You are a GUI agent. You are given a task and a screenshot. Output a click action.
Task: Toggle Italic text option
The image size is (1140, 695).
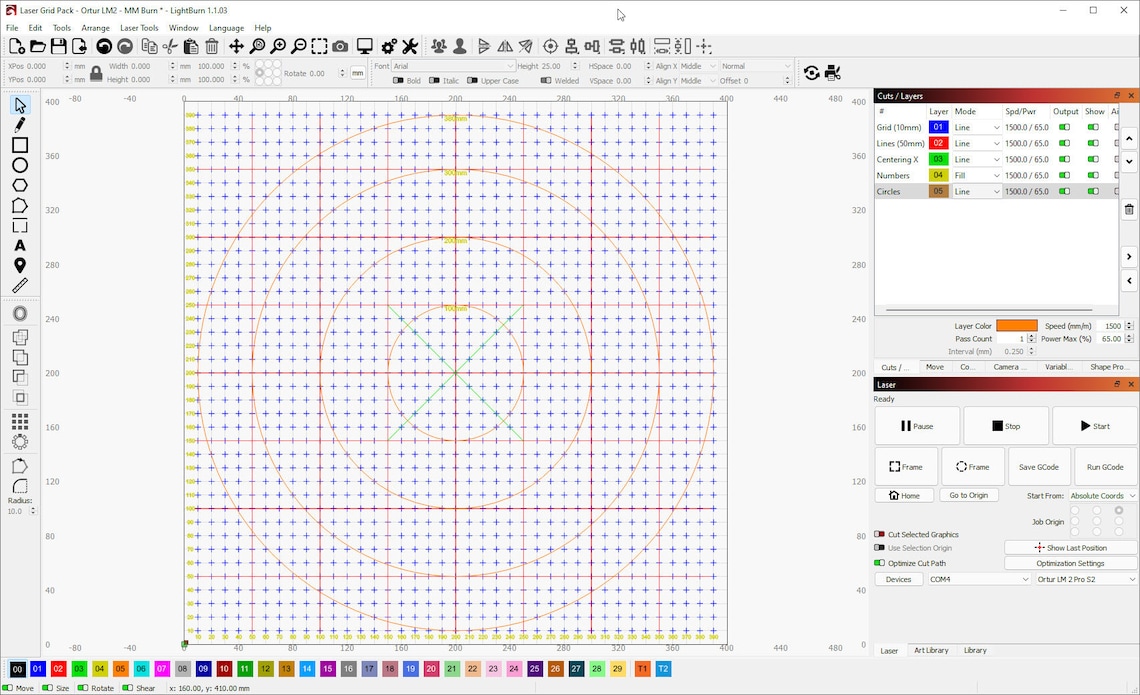click(434, 81)
